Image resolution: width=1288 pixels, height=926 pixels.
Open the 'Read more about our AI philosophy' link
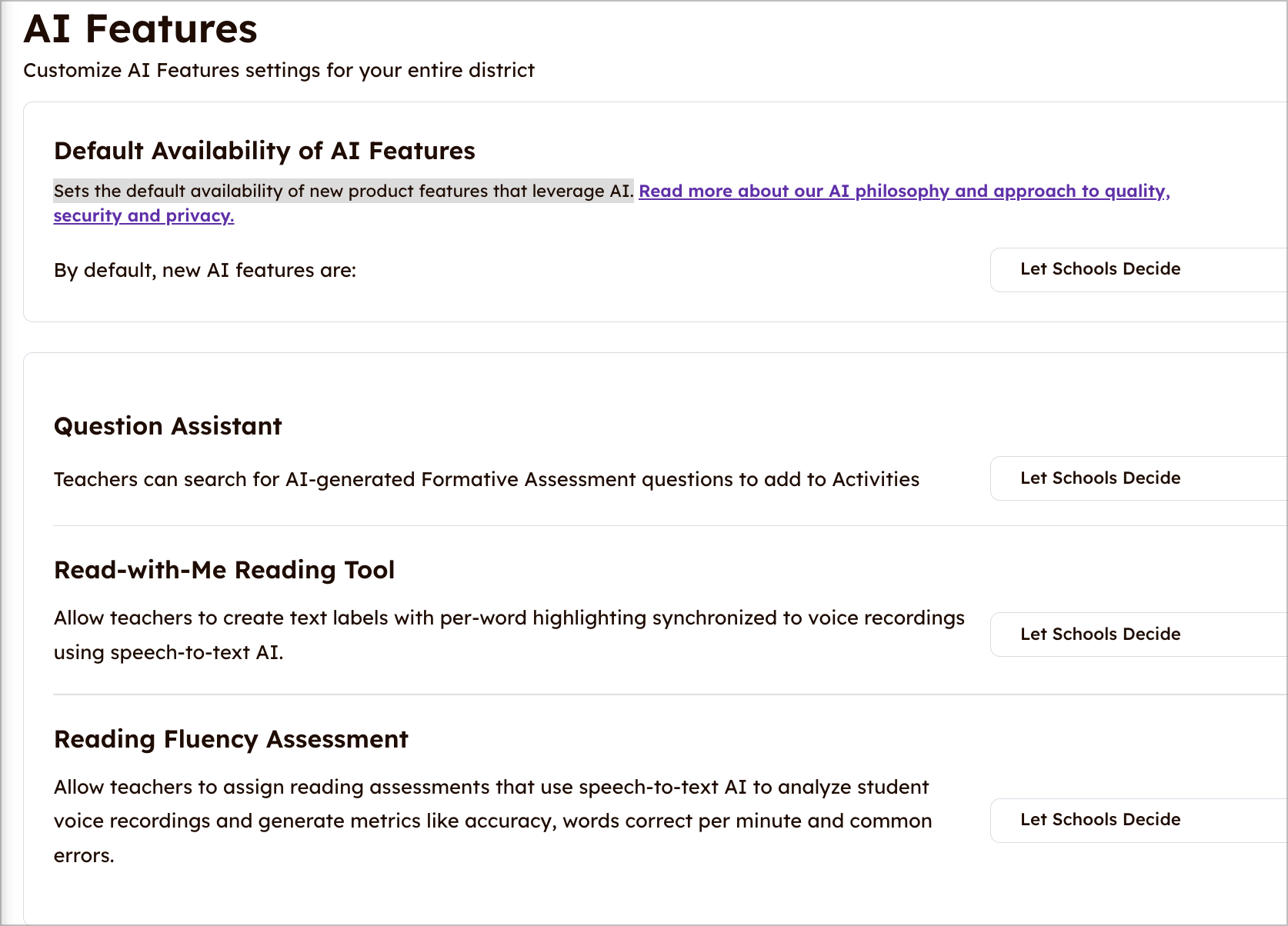(903, 192)
